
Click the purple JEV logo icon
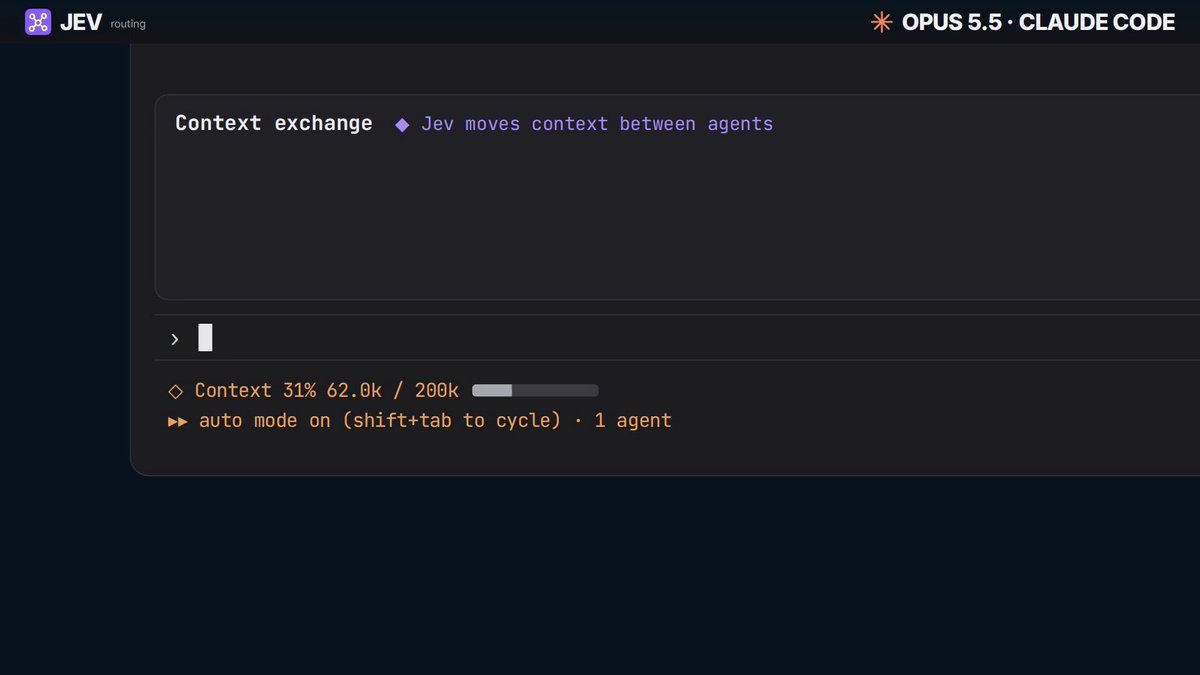click(x=37, y=22)
